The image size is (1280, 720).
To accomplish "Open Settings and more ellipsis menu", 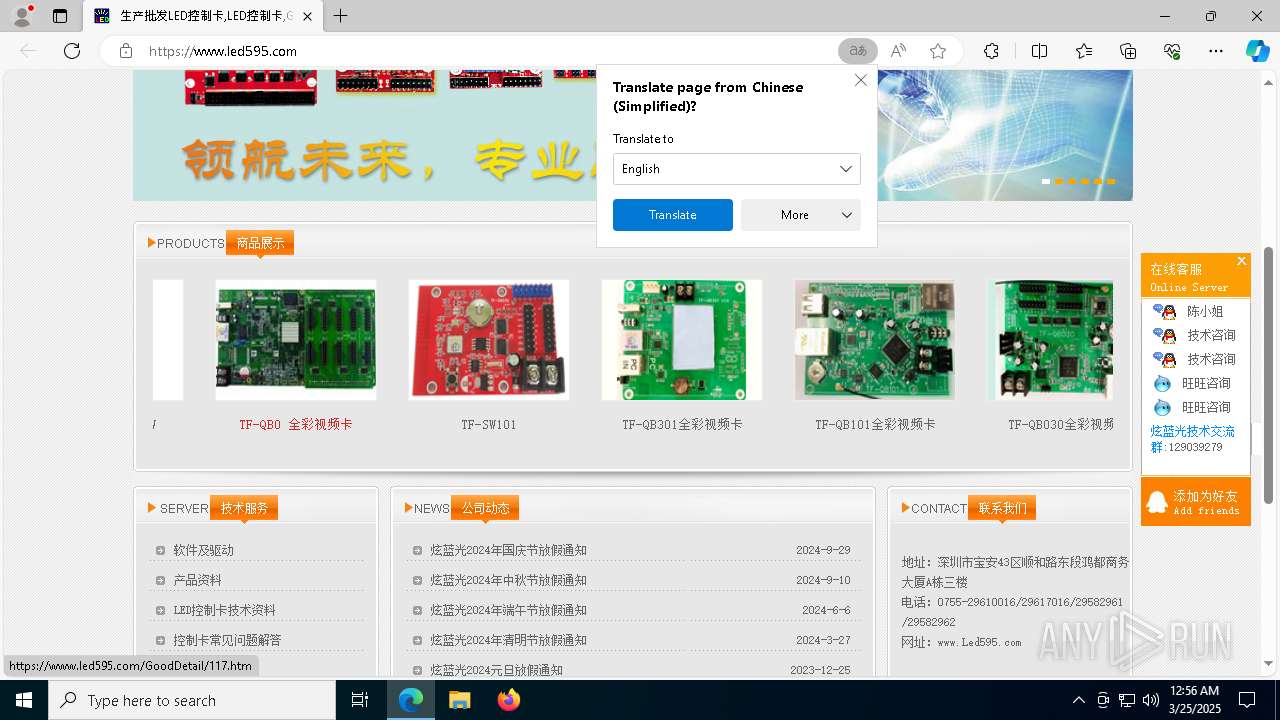I will (x=1216, y=51).
